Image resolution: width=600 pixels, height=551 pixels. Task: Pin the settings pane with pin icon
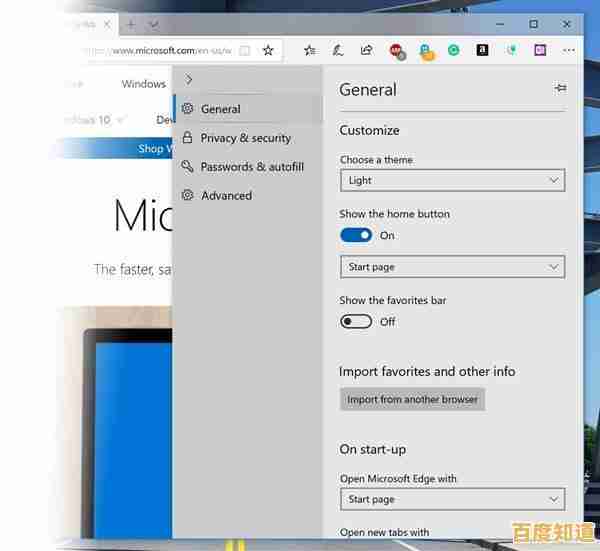click(x=561, y=88)
